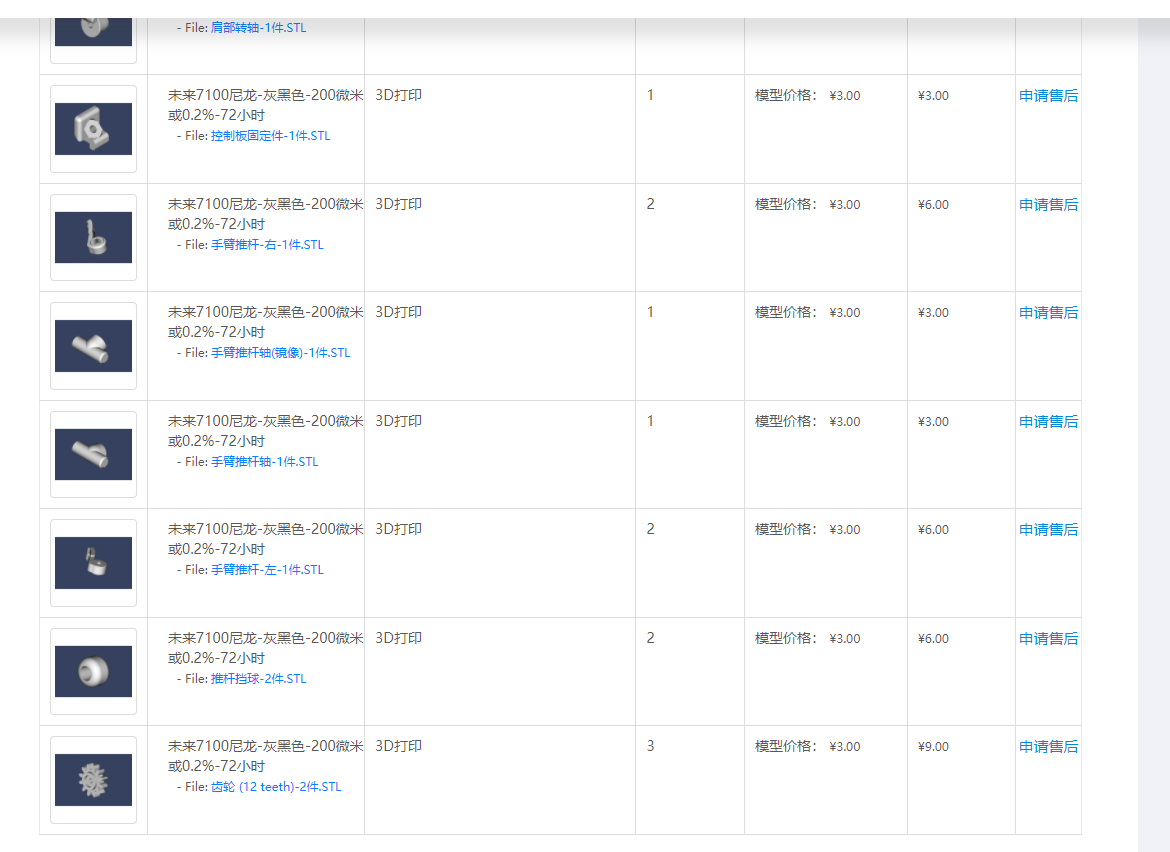Select total ¥6.00 in 手臂推杆-右 row

933,204
